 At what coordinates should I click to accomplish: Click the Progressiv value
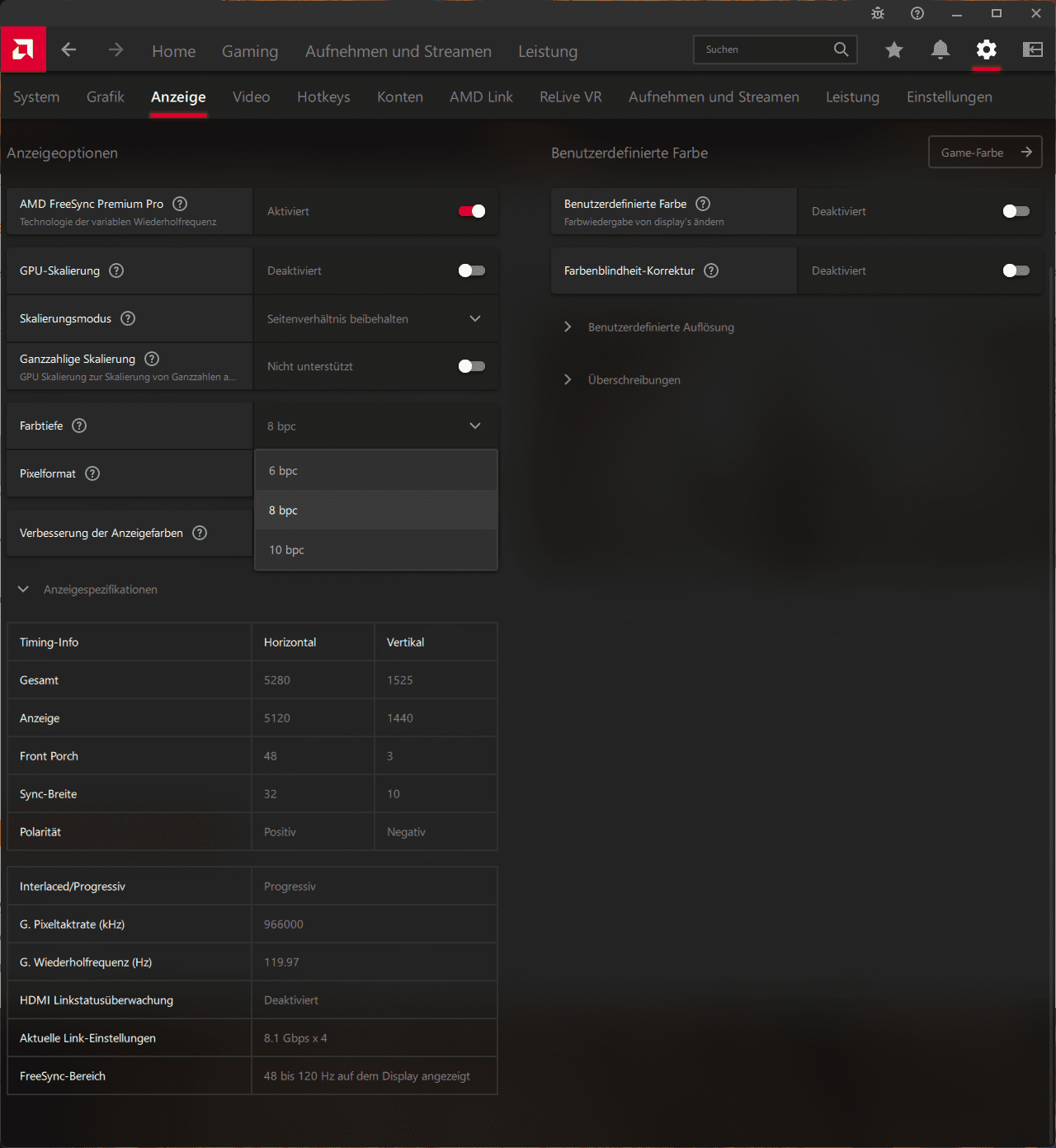[x=290, y=887]
